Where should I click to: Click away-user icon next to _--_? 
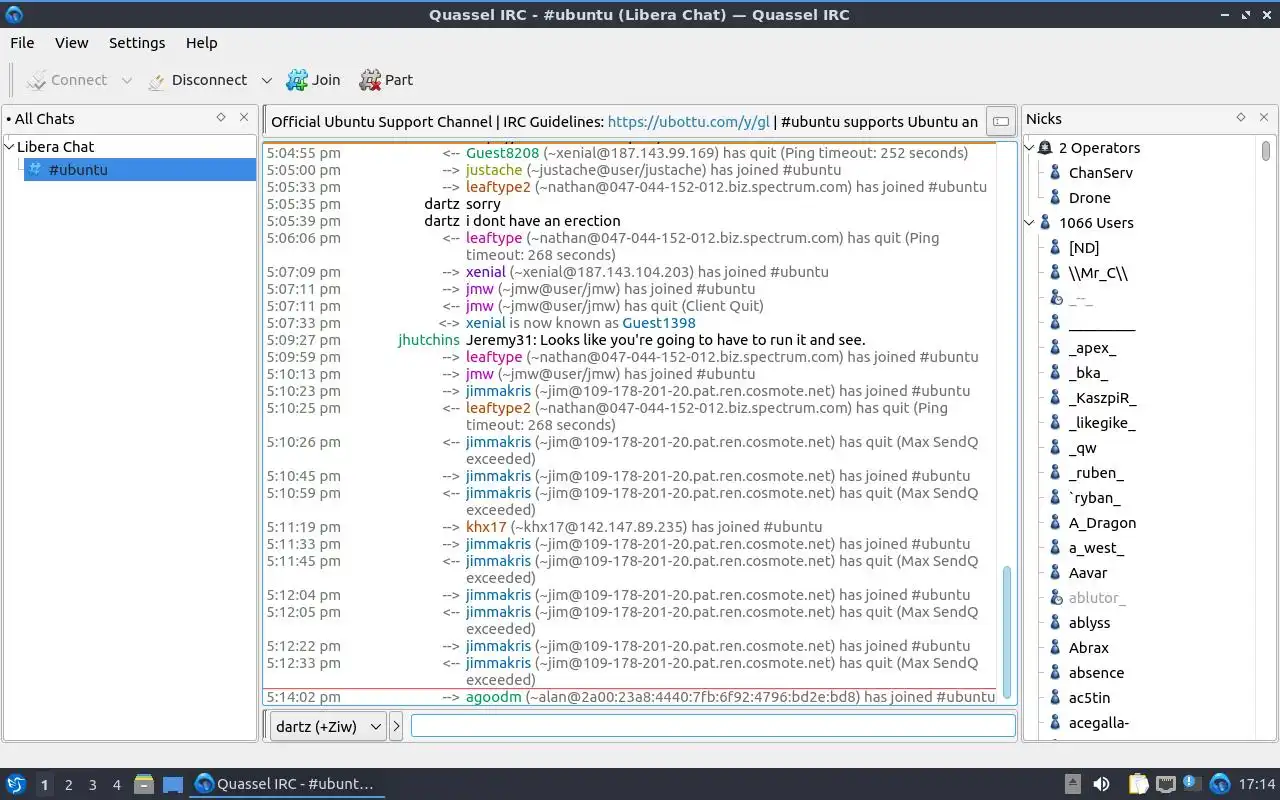click(1055, 298)
